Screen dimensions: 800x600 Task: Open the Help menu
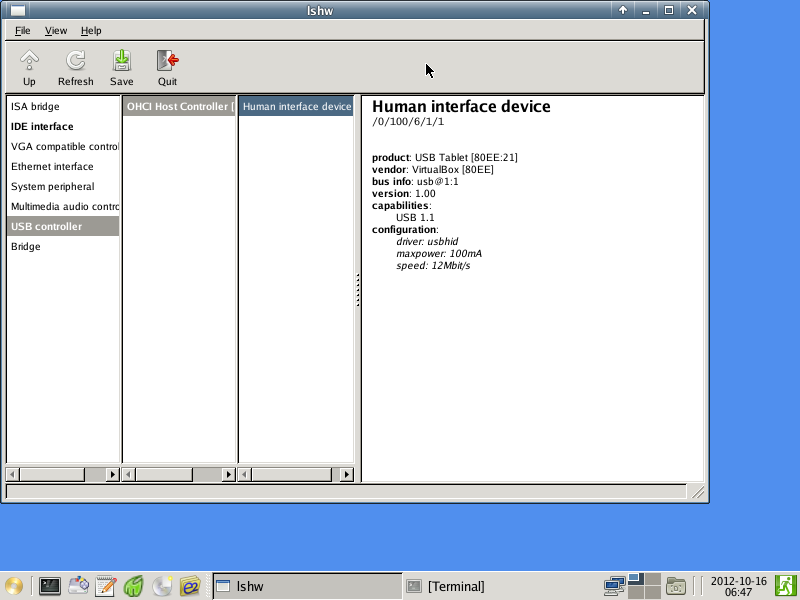pyautogui.click(x=91, y=31)
